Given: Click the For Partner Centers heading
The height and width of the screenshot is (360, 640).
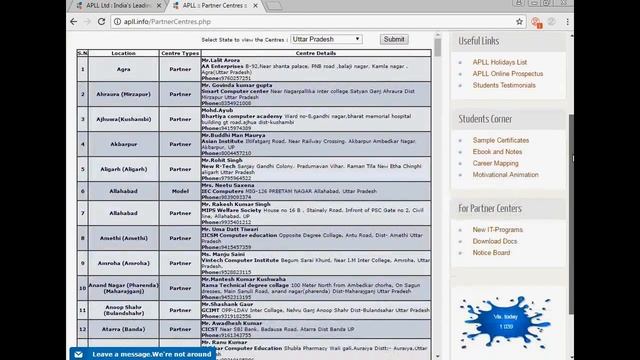Looking at the screenshot, I should coord(490,208).
